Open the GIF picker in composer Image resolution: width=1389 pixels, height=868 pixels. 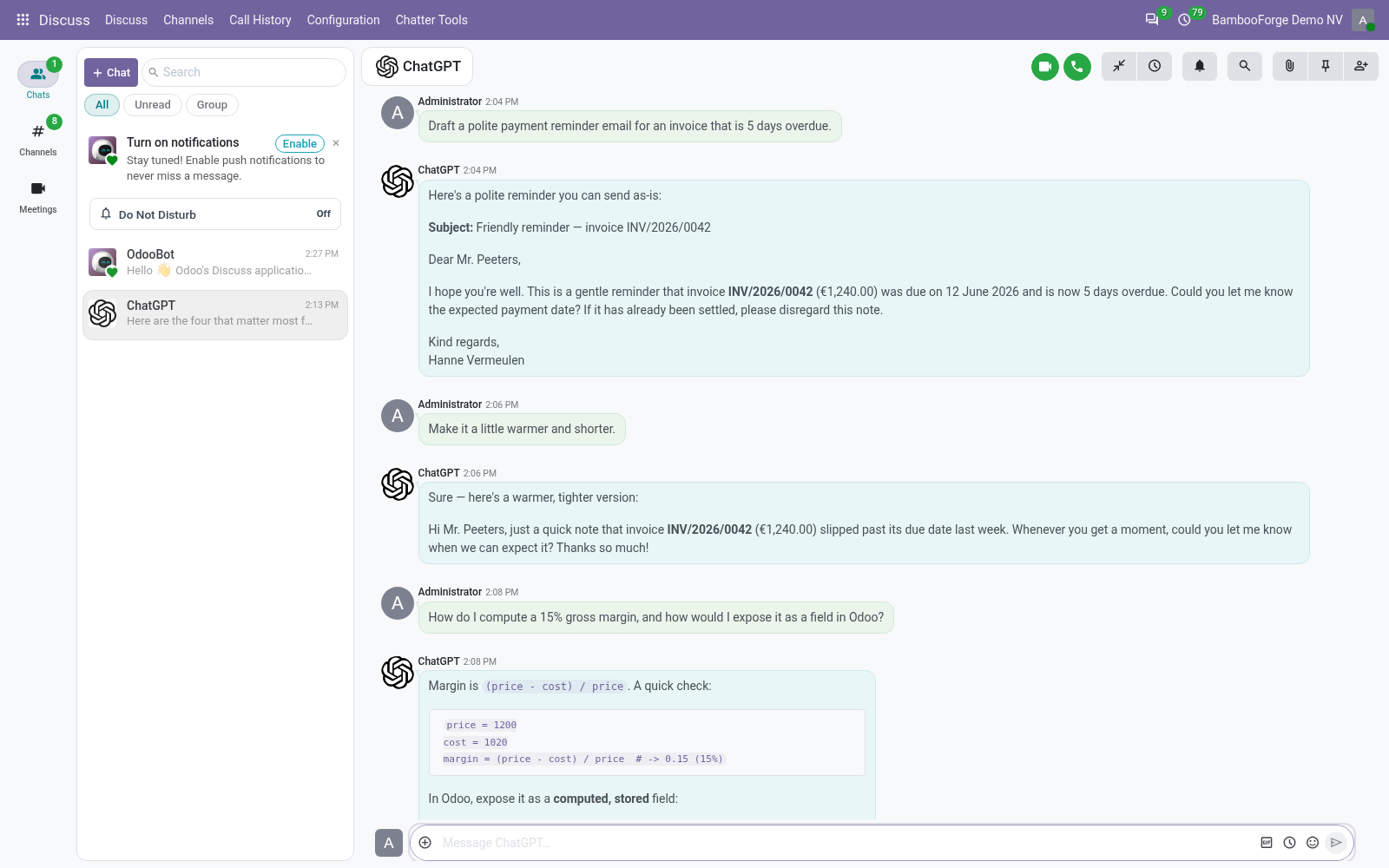point(1267,843)
